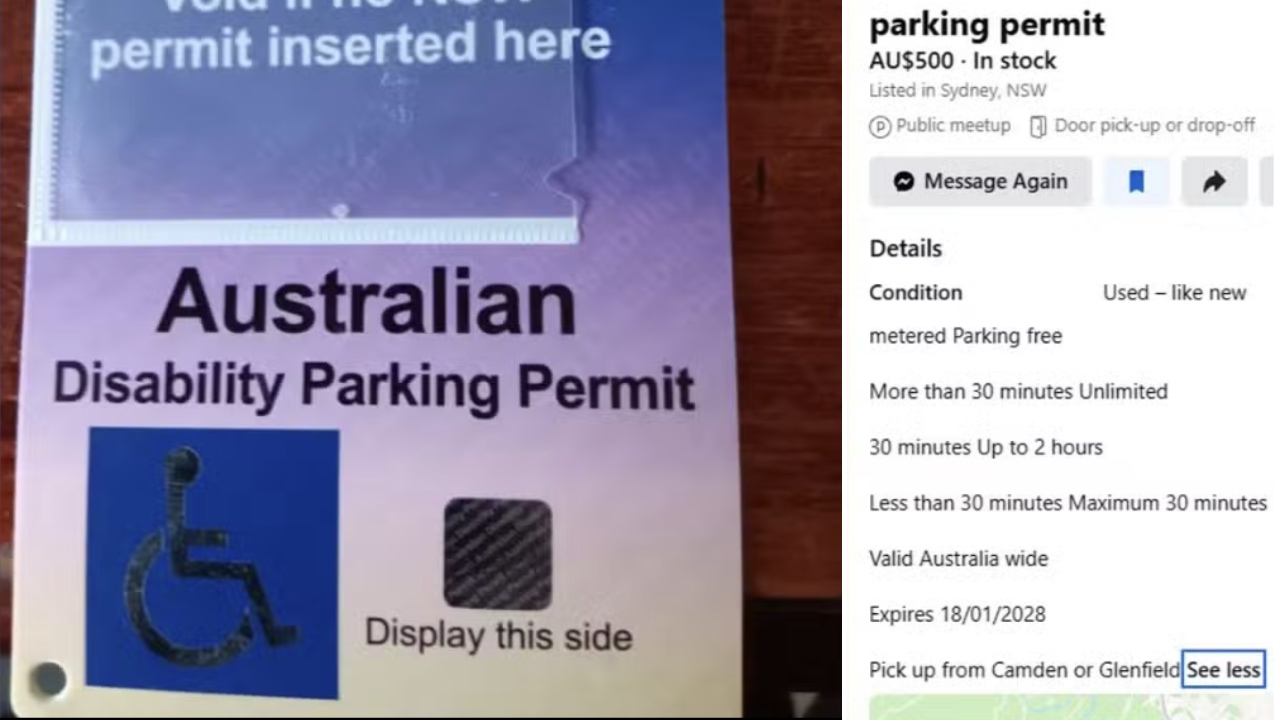The image size is (1280, 720).
Task: Click the partially hidden button beside share
Action: pos(1266,181)
